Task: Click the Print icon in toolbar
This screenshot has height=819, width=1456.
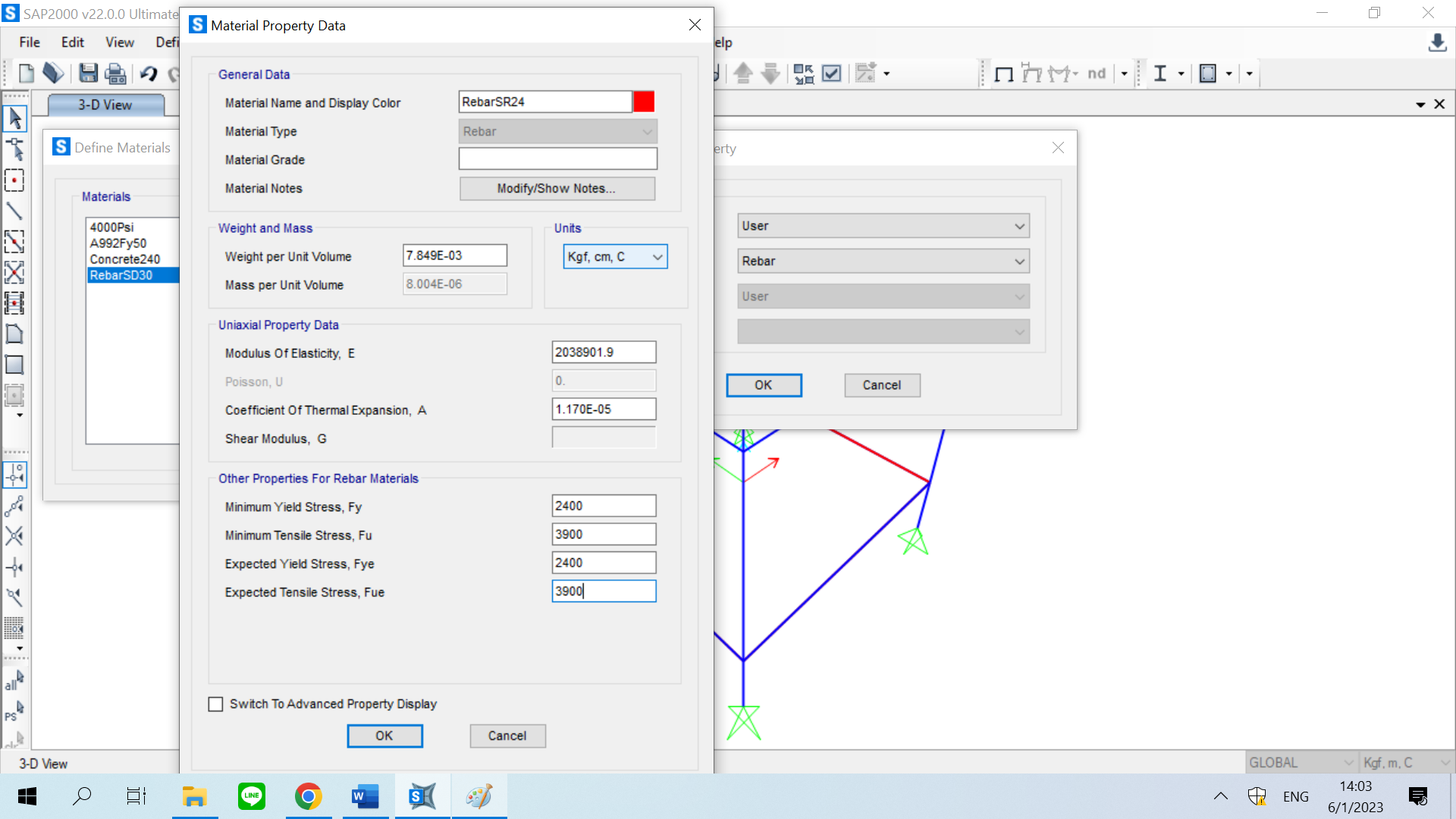Action: point(115,74)
